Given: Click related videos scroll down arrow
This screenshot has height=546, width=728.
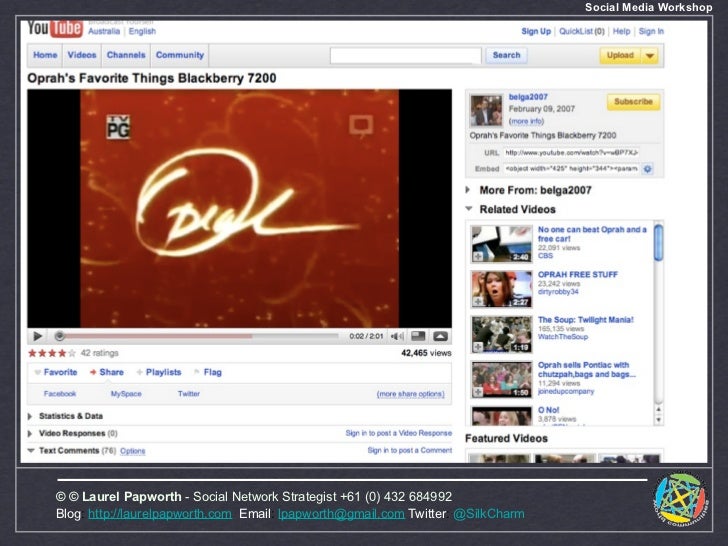Looking at the screenshot, I should [658, 420].
